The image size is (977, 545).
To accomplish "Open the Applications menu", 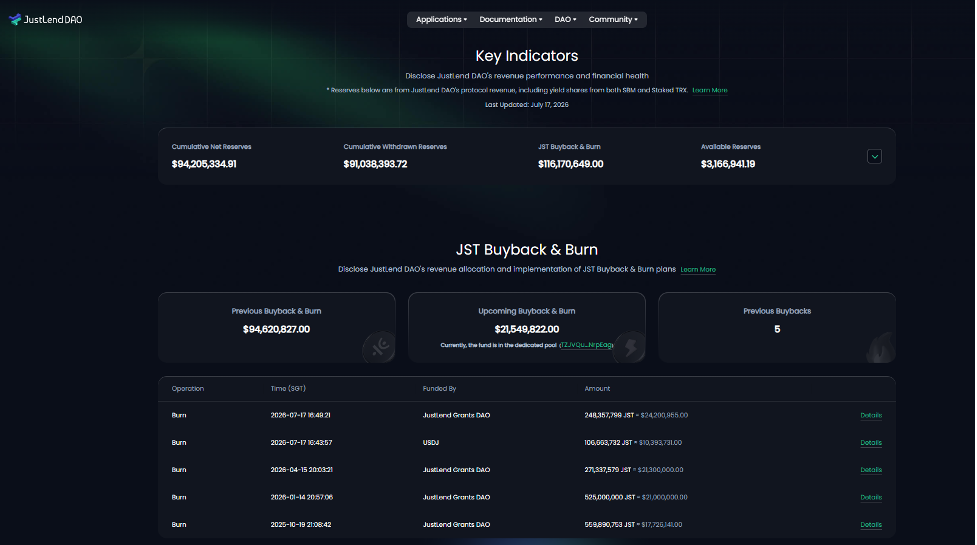I will pyautogui.click(x=441, y=19).
